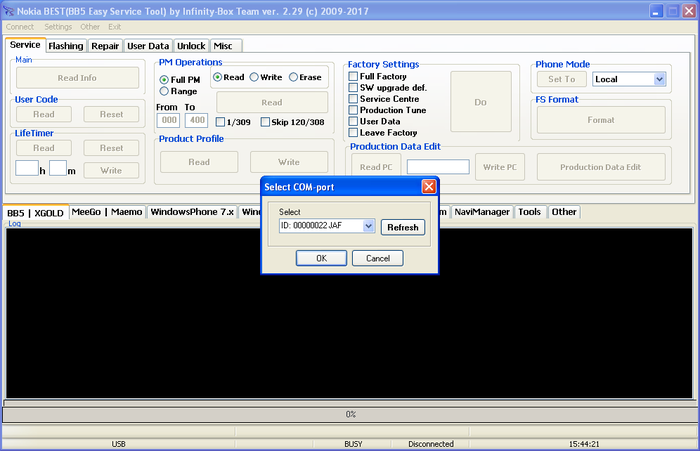Viewport: 700px width, 451px height.
Task: Open the Connect menu
Action: pos(20,27)
